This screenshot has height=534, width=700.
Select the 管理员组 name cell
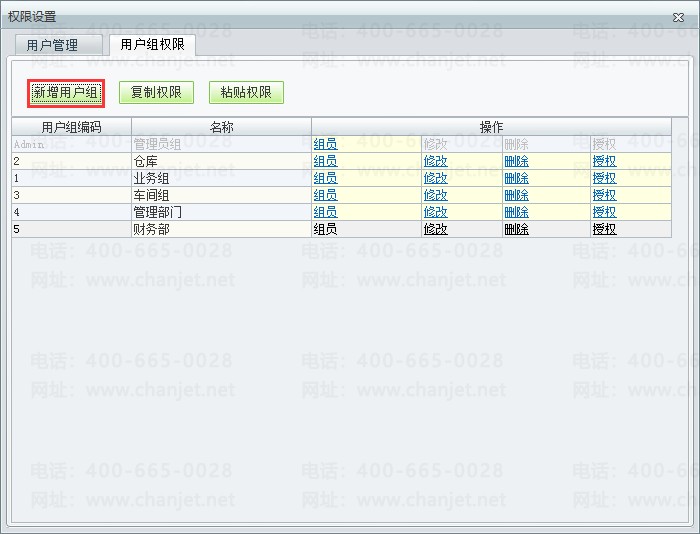[221, 144]
